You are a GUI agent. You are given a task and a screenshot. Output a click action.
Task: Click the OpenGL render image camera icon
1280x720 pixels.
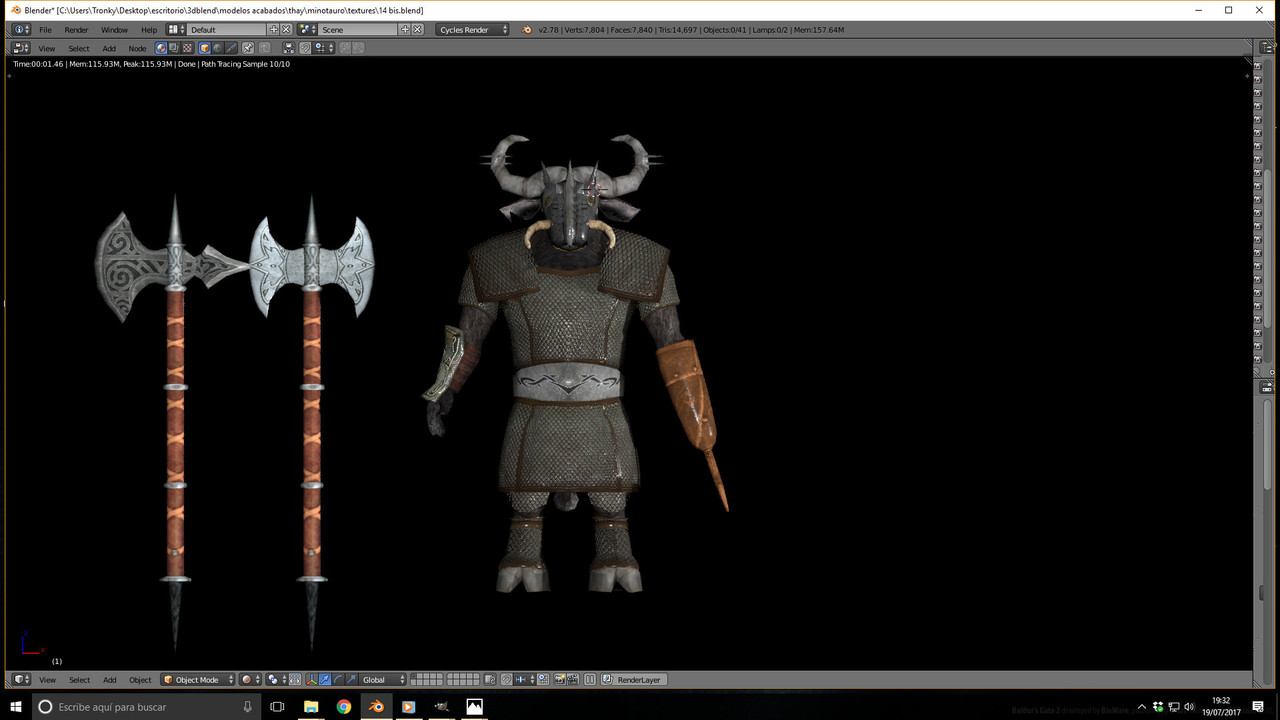tap(559, 680)
